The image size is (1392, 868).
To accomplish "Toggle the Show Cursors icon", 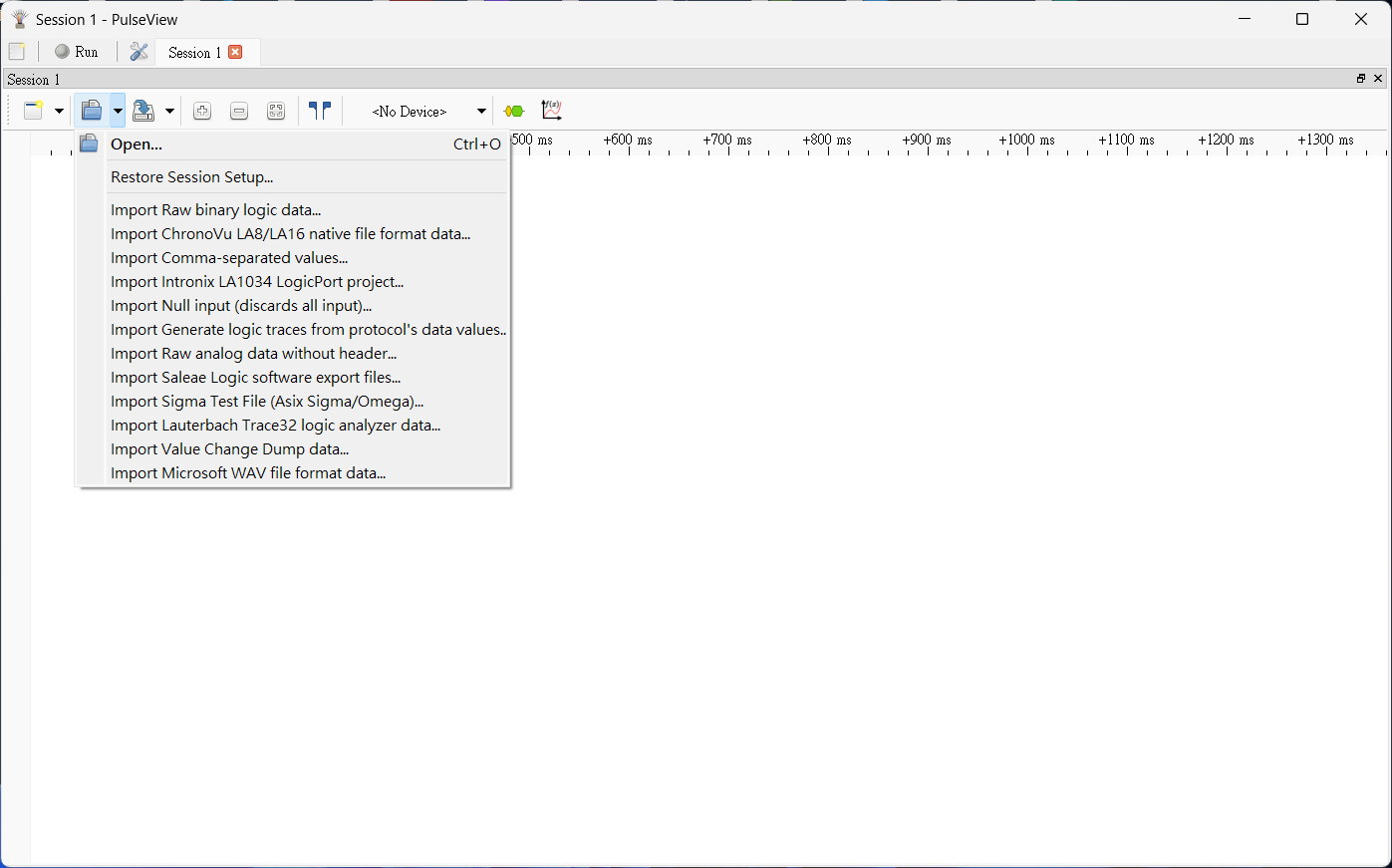I will click(320, 111).
